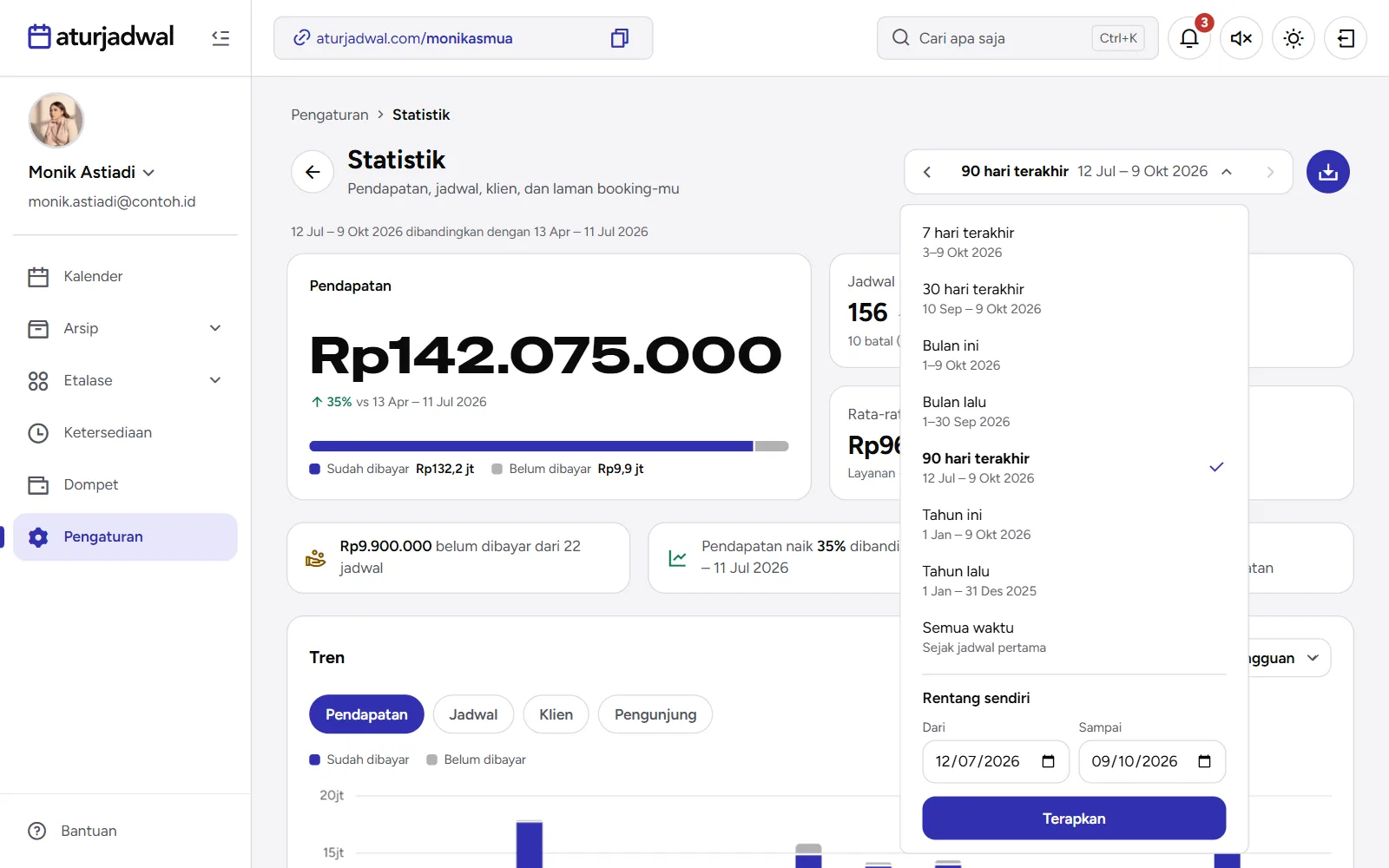Image resolution: width=1389 pixels, height=868 pixels.
Task: Open calendar picker in Sampai field
Action: point(1204,761)
